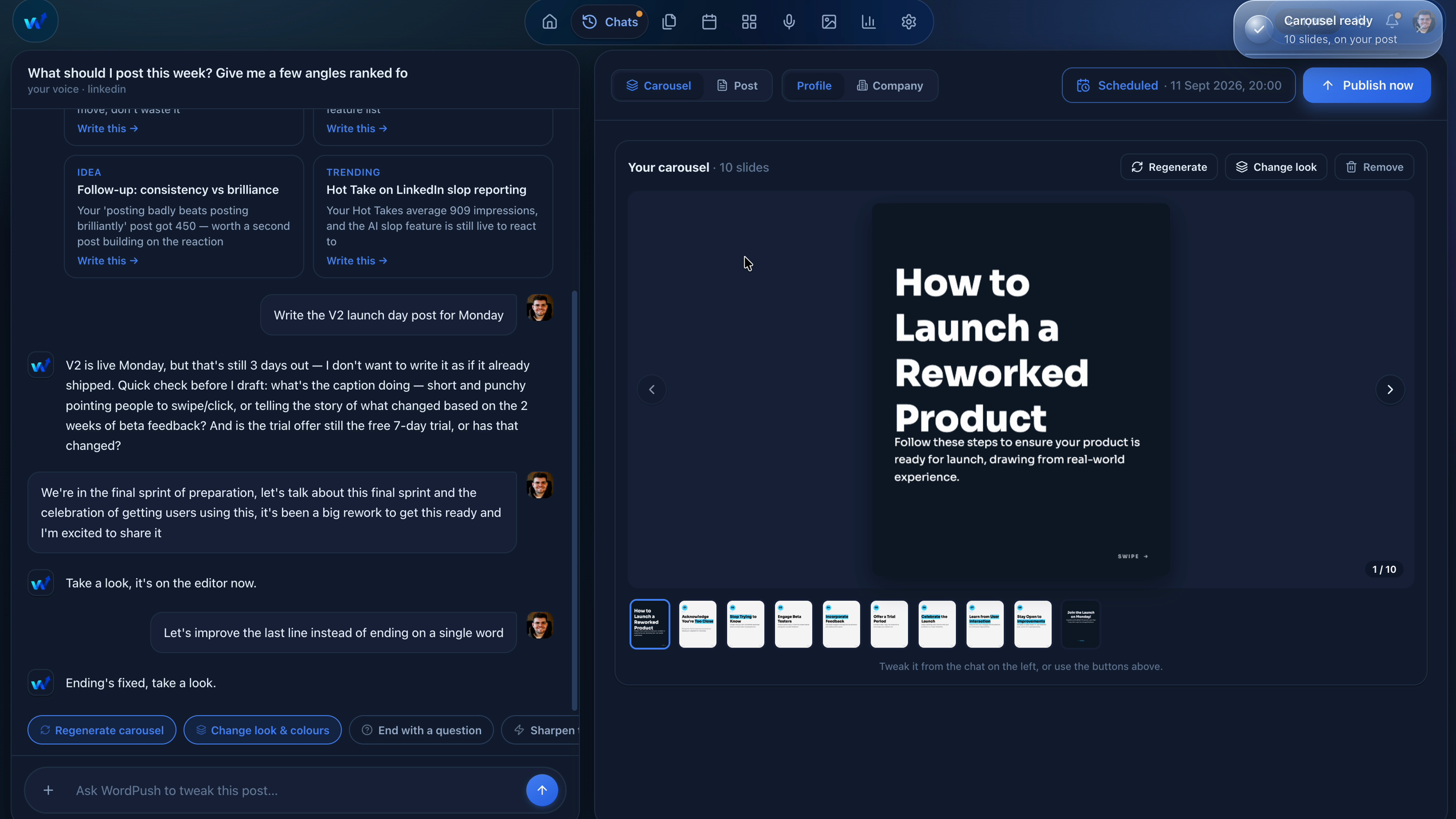This screenshot has width=1456, height=819.
Task: Select the 'Incorporate Feedback' slide thumbnail
Action: (842, 624)
